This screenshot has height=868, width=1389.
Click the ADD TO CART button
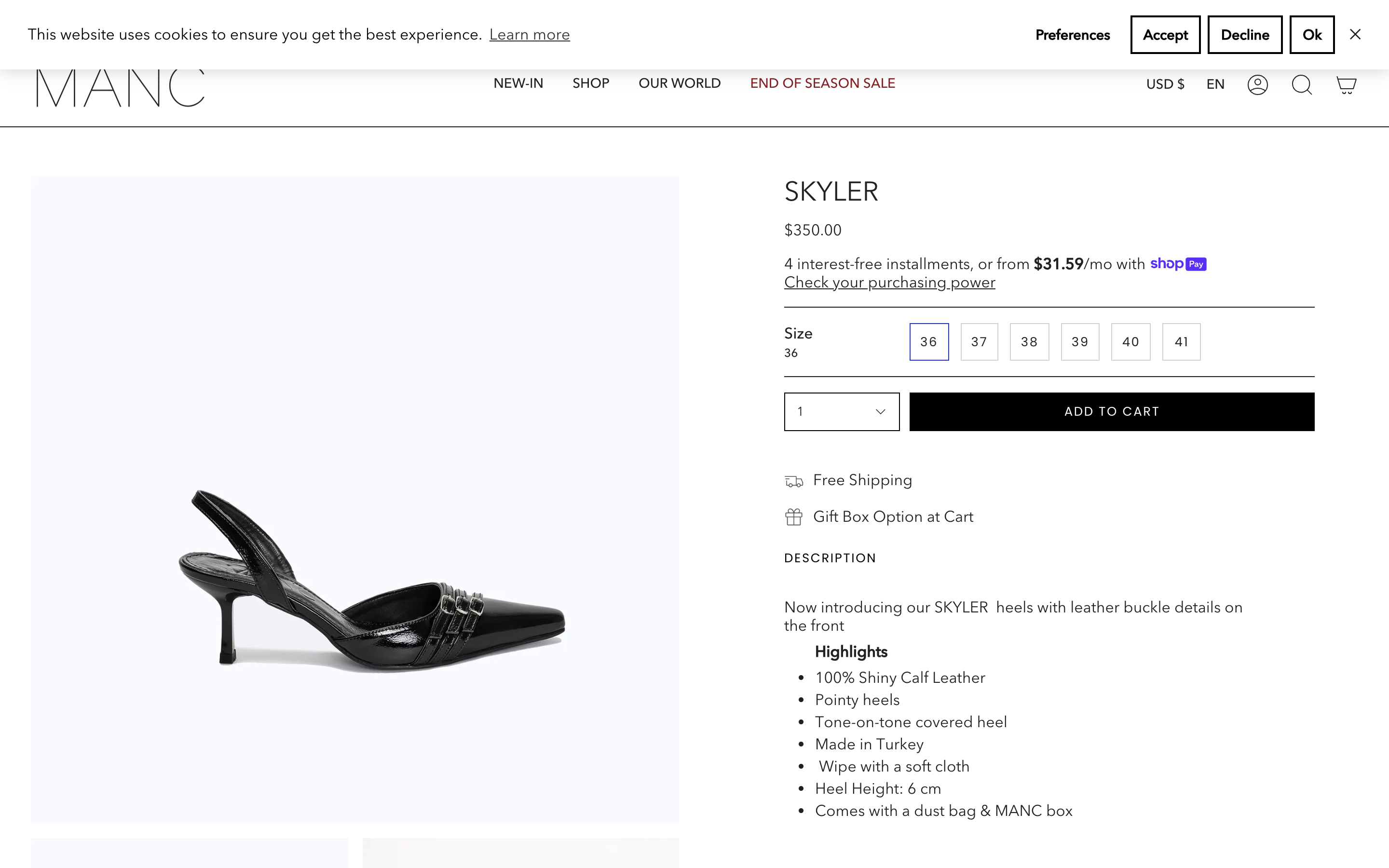[x=1111, y=412]
